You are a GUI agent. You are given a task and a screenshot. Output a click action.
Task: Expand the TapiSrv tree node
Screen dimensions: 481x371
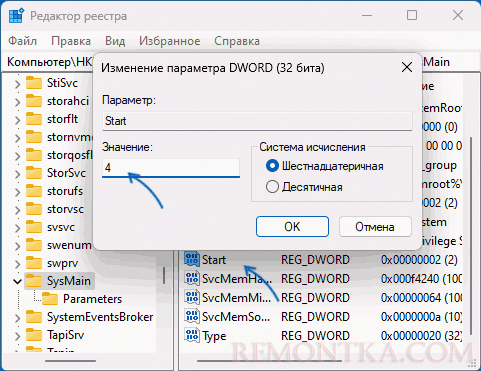[x=17, y=335]
